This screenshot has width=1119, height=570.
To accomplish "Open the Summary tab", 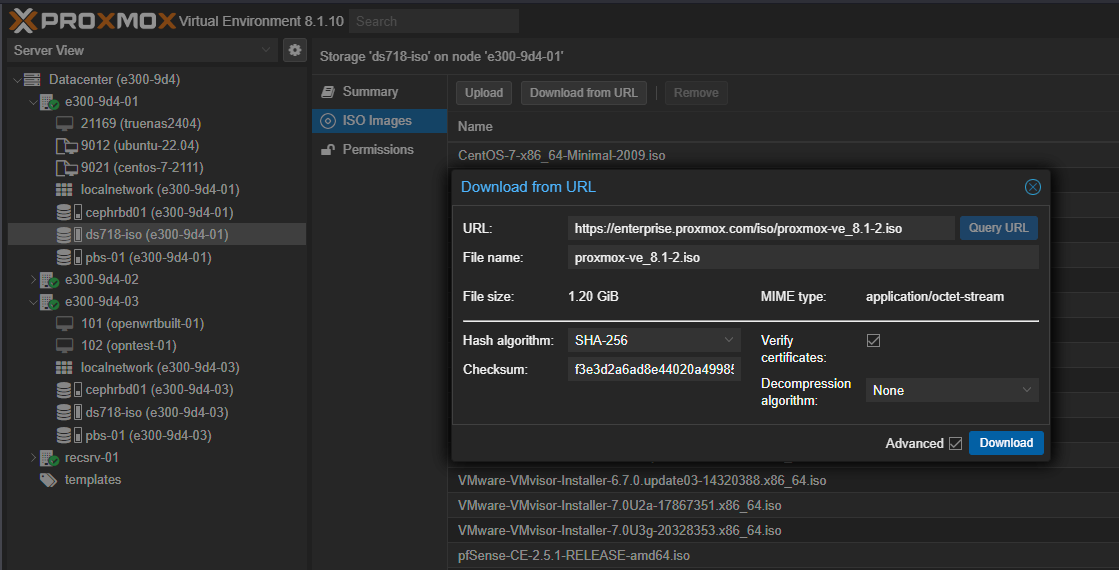I will [380, 91].
